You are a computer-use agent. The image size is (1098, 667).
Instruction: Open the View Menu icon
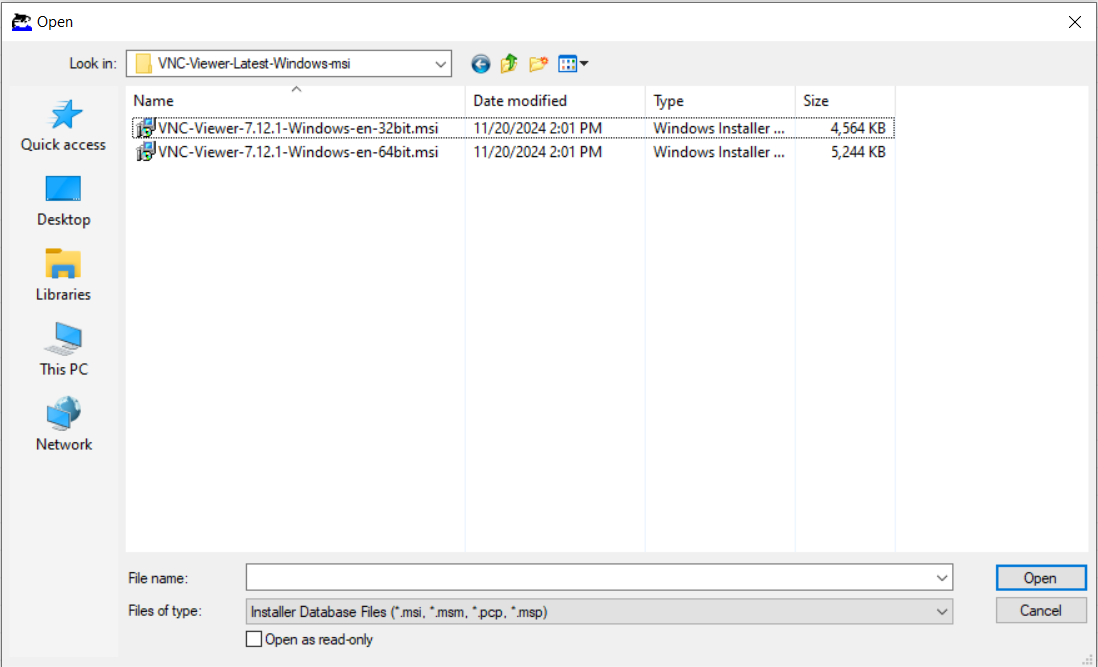(567, 64)
